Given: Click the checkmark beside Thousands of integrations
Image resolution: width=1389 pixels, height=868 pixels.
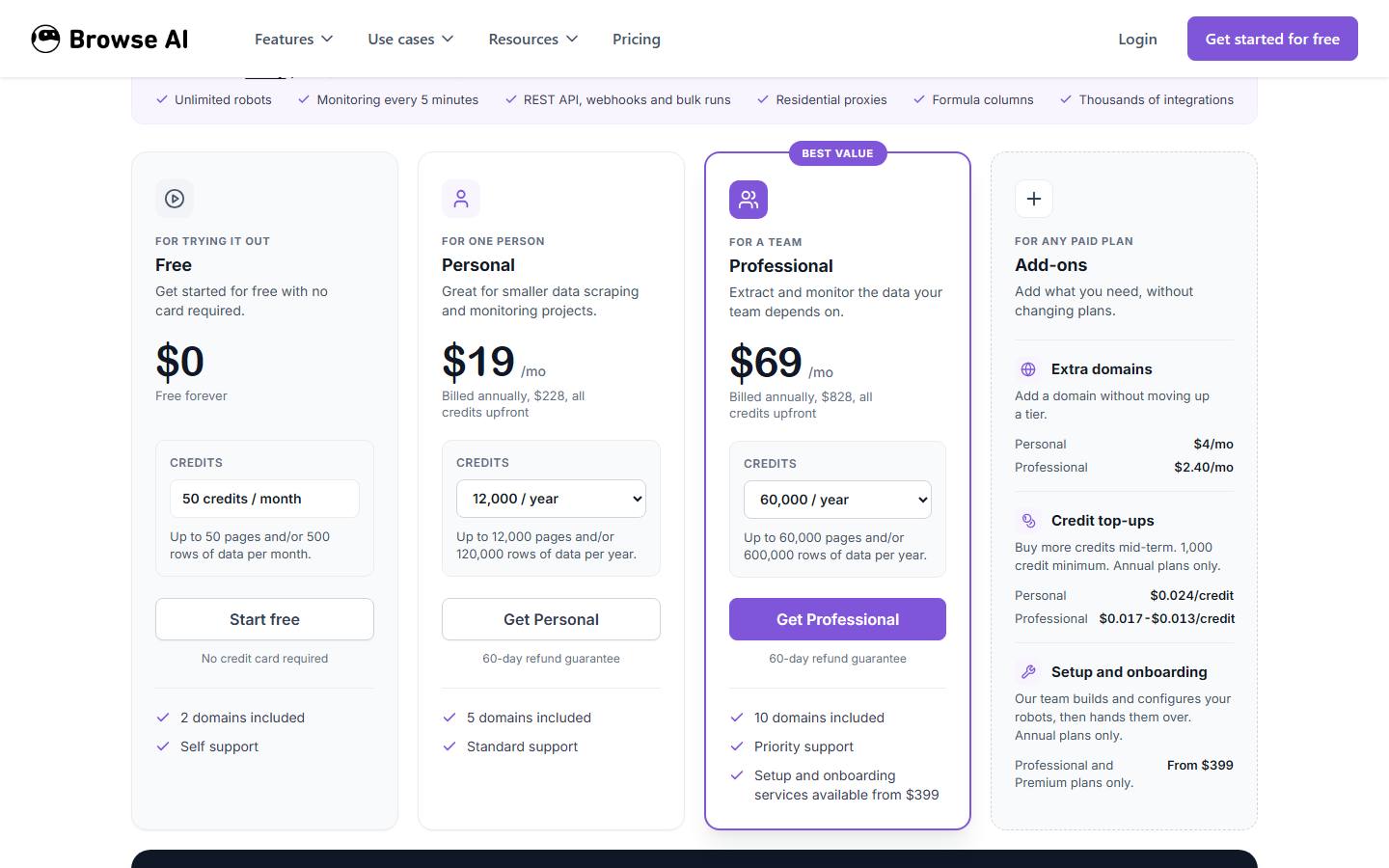Looking at the screenshot, I should coord(1066,99).
